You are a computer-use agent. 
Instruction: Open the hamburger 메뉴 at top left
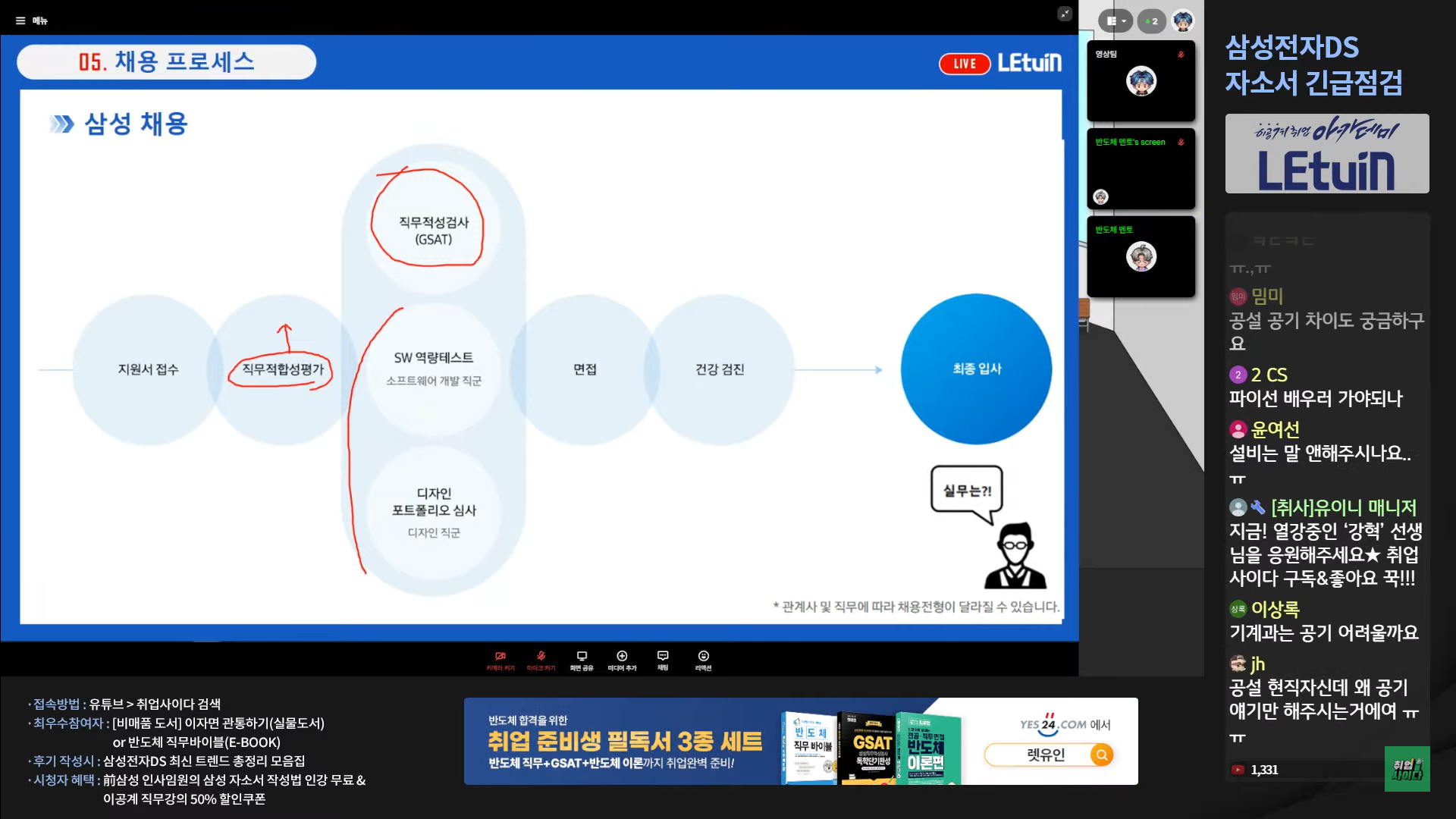pos(21,20)
